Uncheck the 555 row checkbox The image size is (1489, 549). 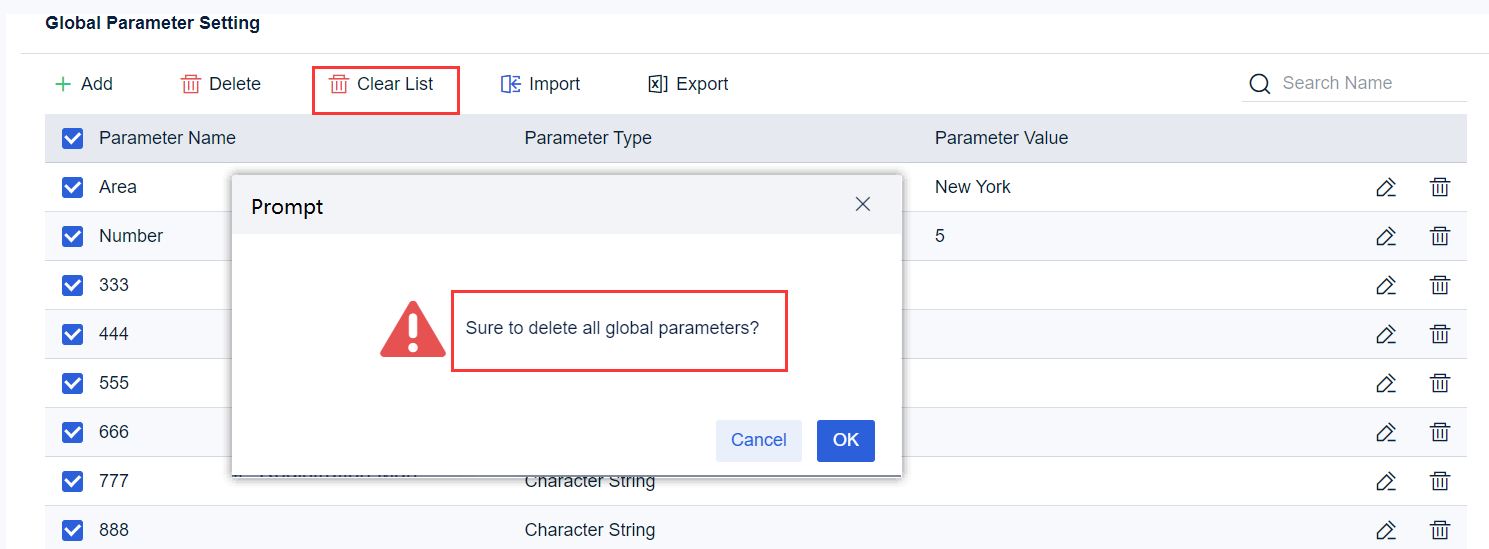[72, 383]
